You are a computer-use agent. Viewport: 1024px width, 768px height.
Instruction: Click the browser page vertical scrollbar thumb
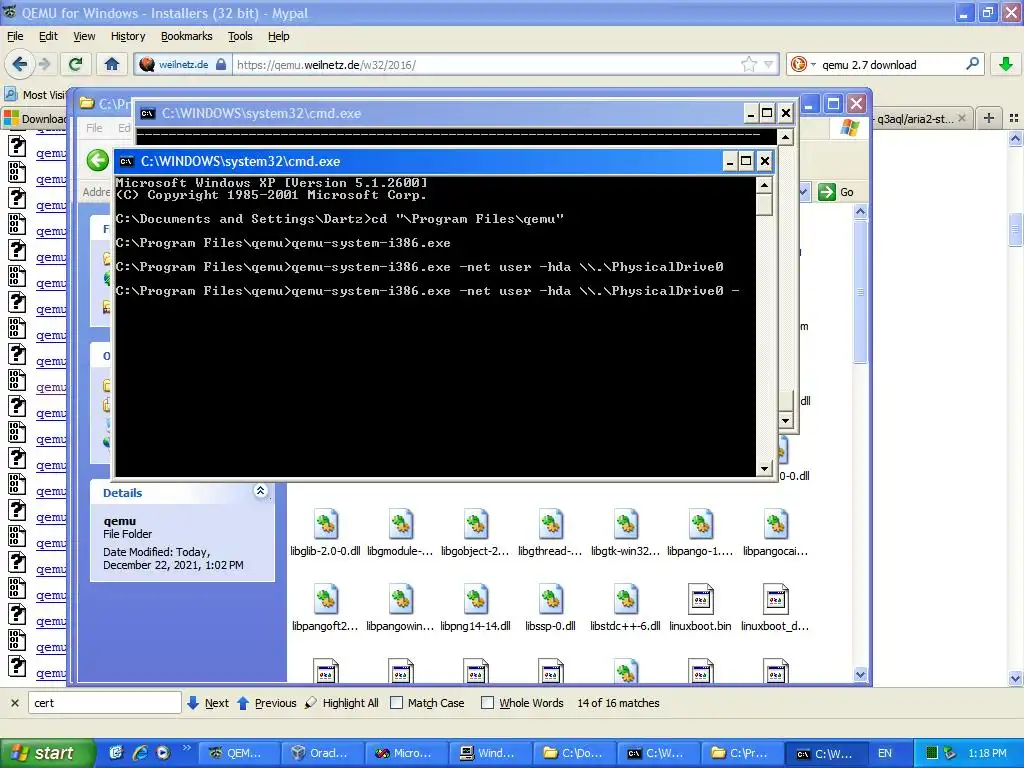tap(1015, 229)
